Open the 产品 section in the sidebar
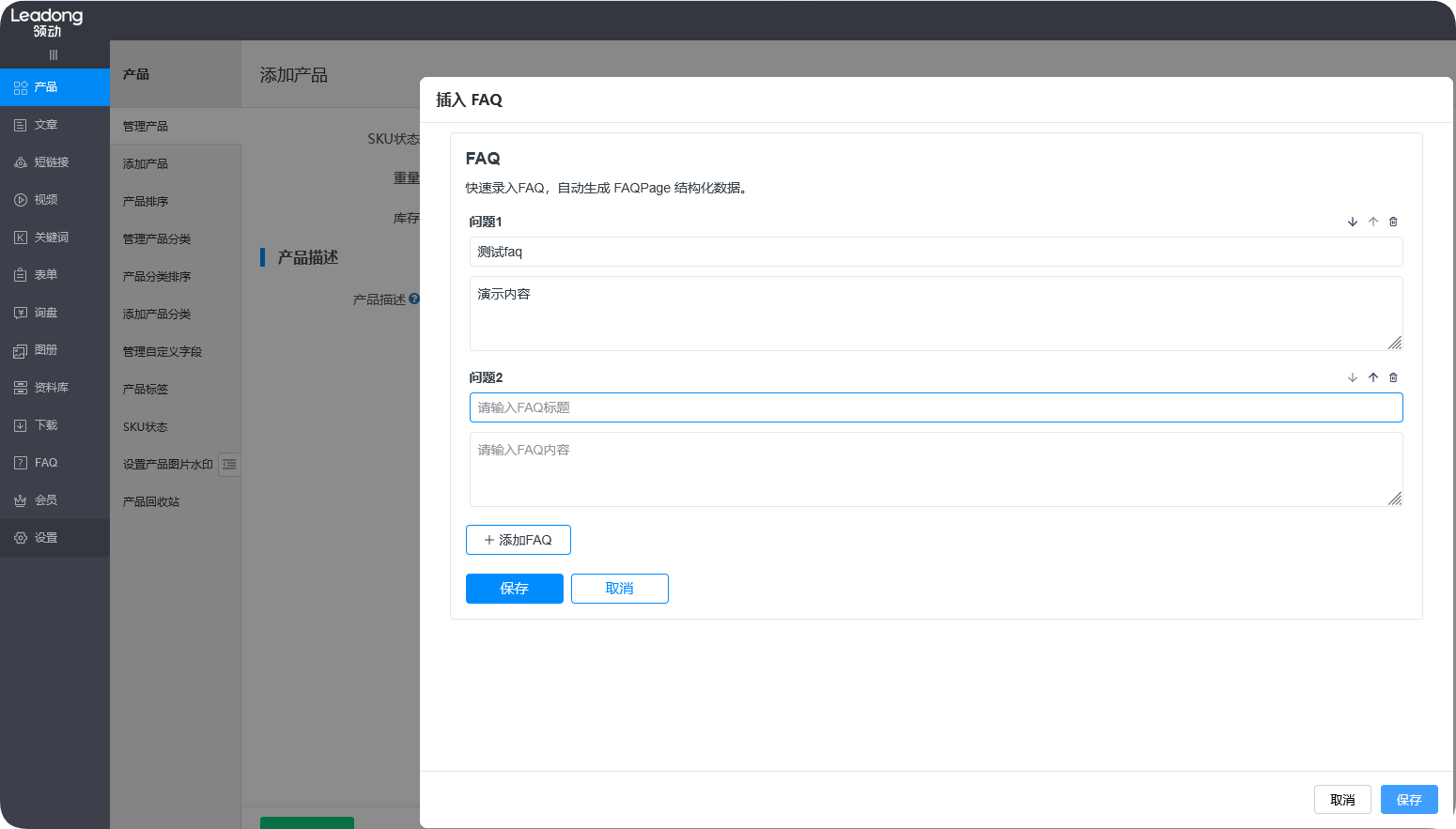Screen dimensions: 1456x829 tap(54, 87)
